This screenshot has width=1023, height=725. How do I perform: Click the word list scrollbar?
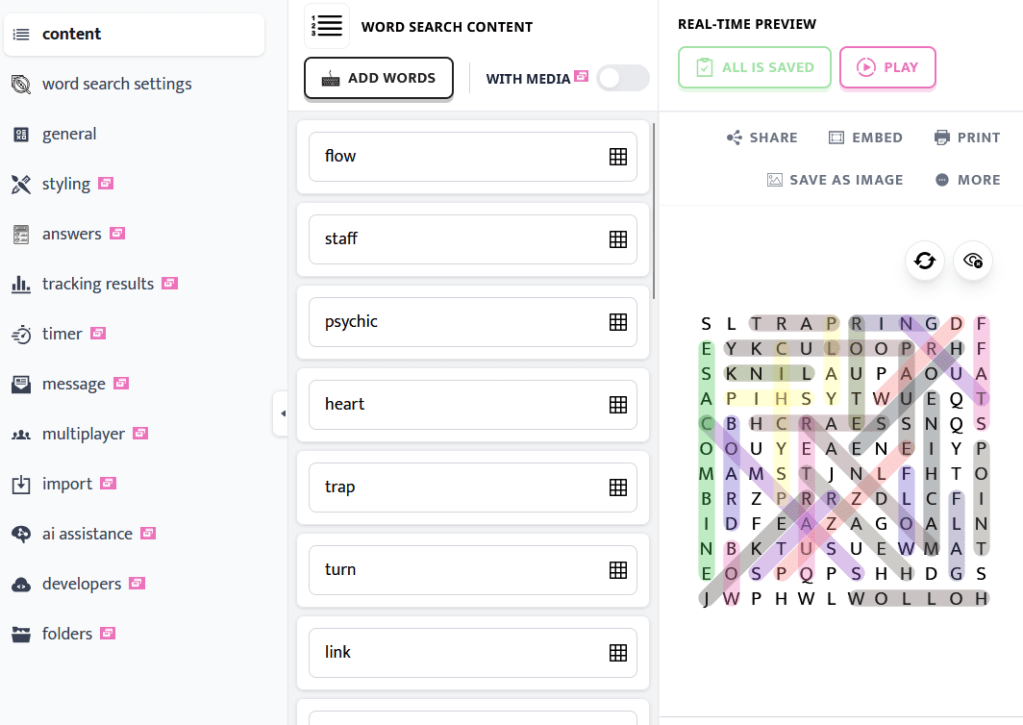[653, 210]
